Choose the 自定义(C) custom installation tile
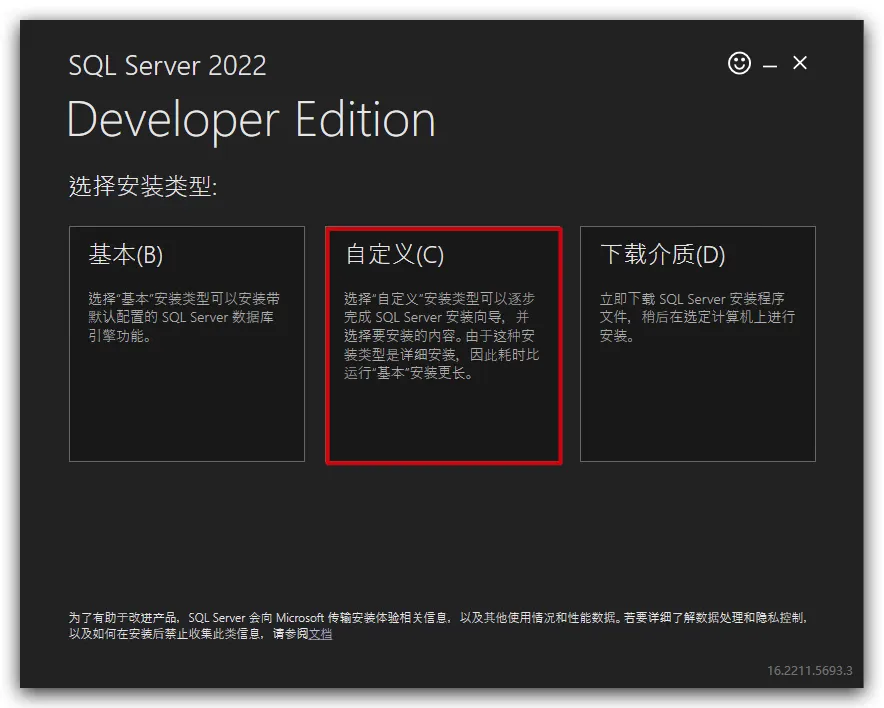Image resolution: width=884 pixels, height=708 pixels. tap(443, 345)
